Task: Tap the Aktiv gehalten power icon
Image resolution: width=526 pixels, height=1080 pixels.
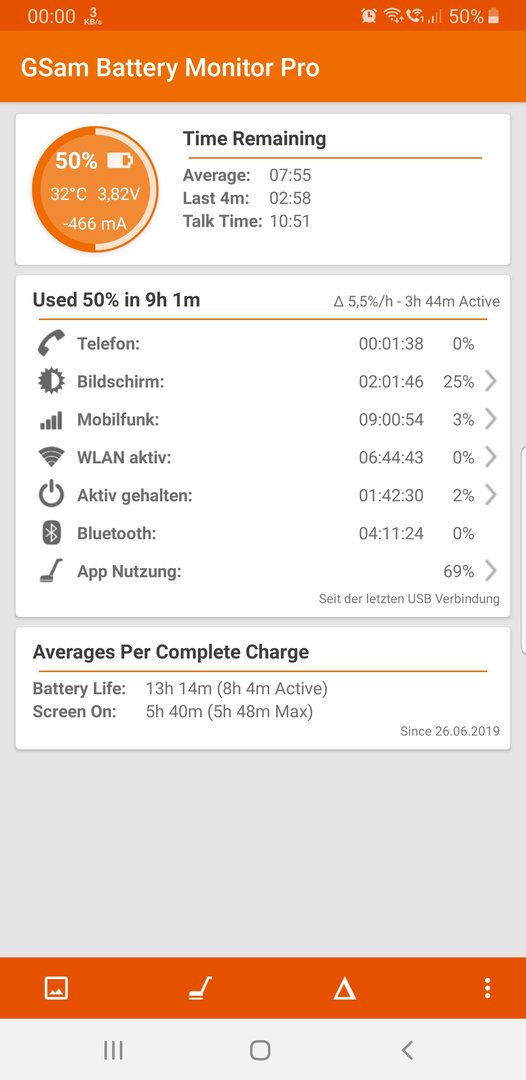Action: 52,495
